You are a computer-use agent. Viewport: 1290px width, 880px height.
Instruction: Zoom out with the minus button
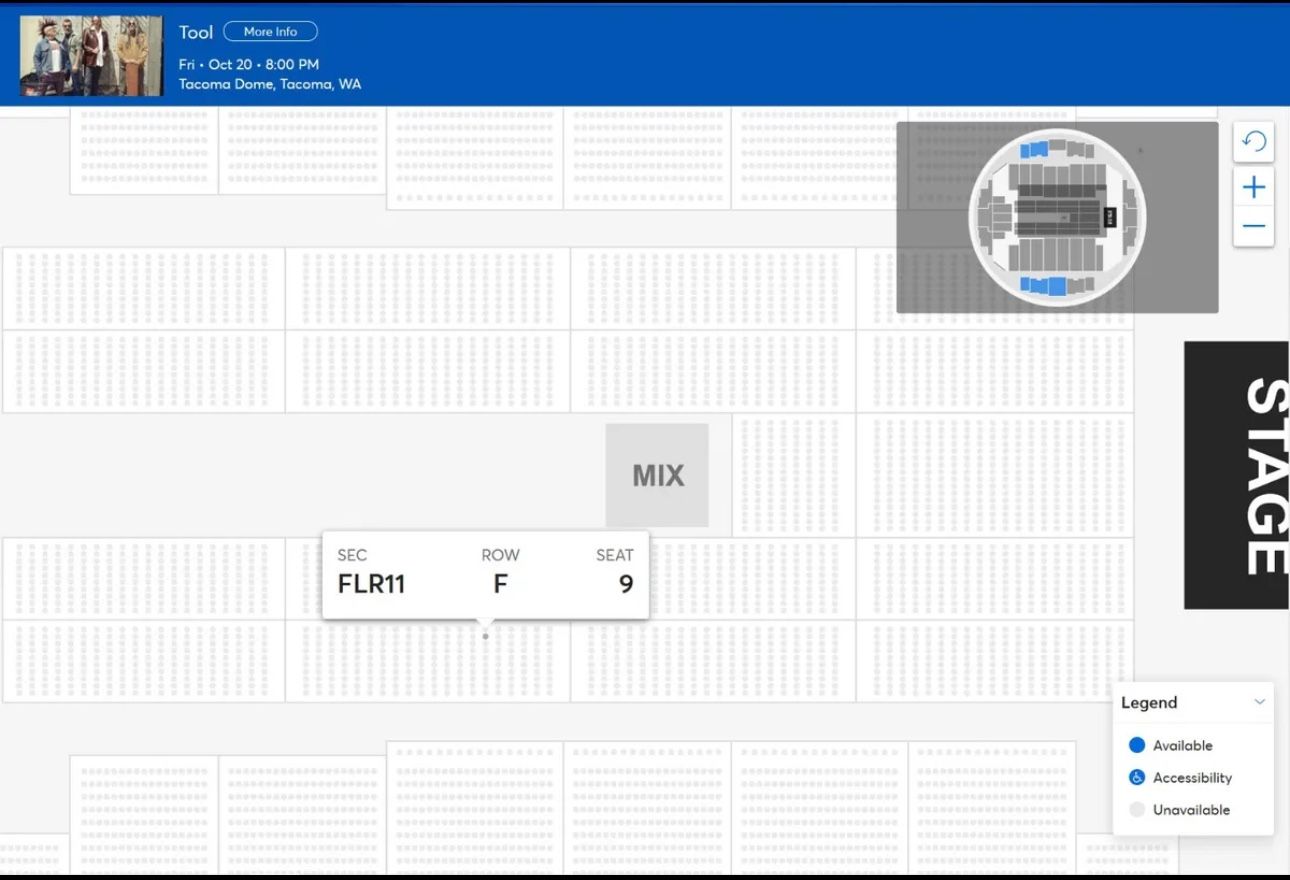(x=1253, y=226)
